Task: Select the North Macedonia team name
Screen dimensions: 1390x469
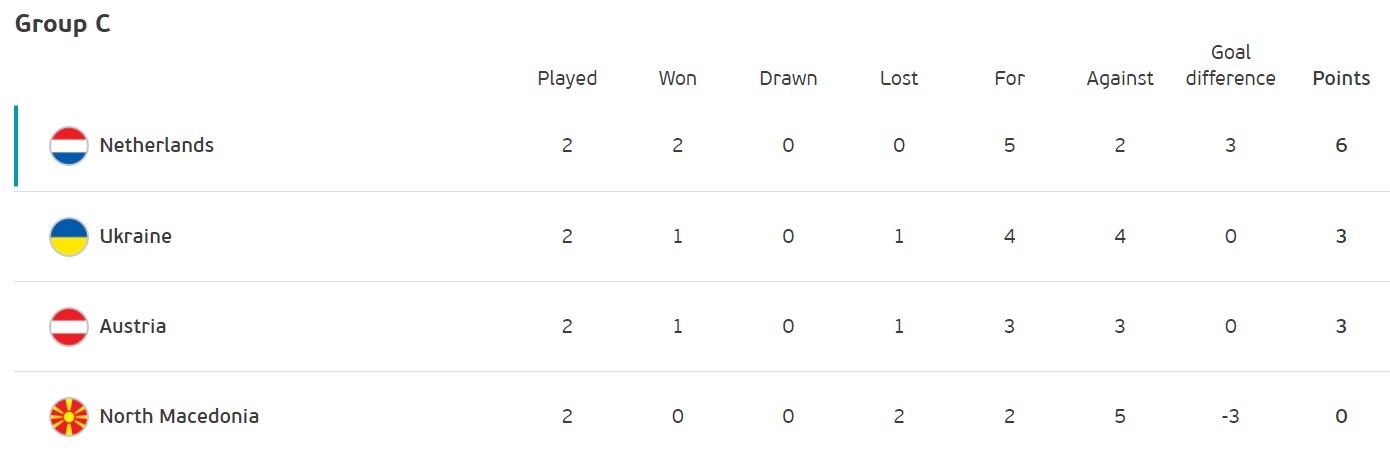Action: click(179, 417)
